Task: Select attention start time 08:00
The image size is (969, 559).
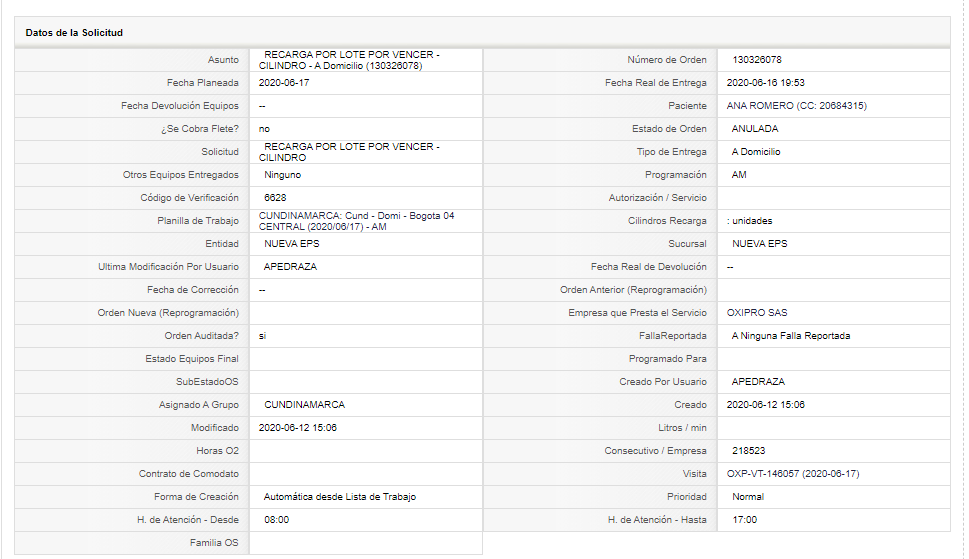Action: [277, 520]
